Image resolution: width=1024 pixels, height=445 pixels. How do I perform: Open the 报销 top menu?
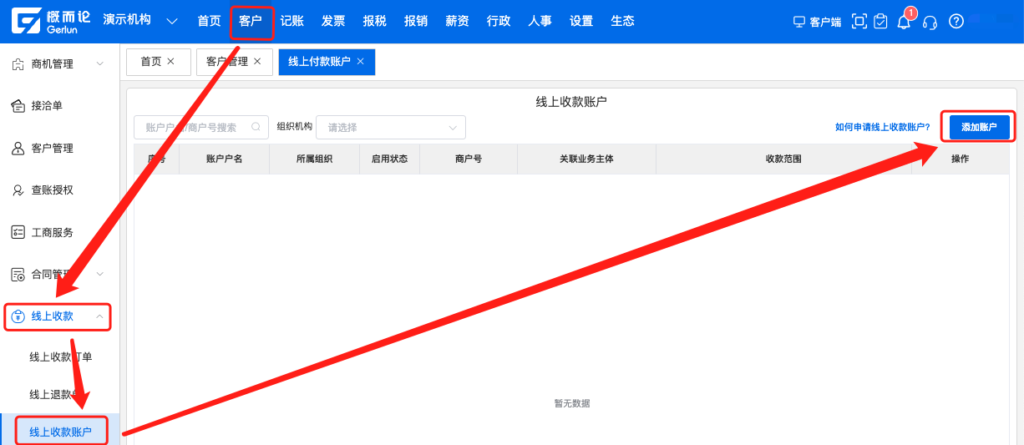[x=416, y=21]
